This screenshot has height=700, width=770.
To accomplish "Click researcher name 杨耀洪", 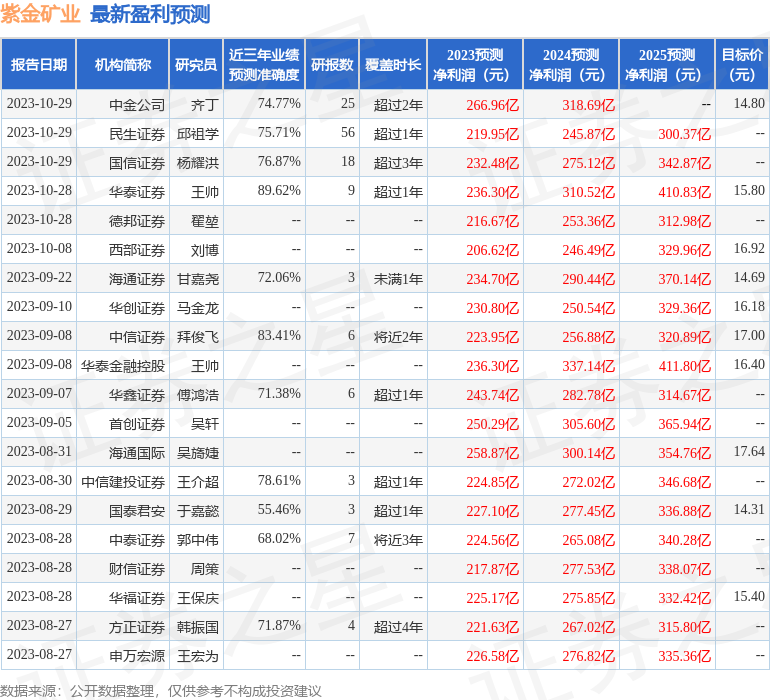I will pos(198,163).
